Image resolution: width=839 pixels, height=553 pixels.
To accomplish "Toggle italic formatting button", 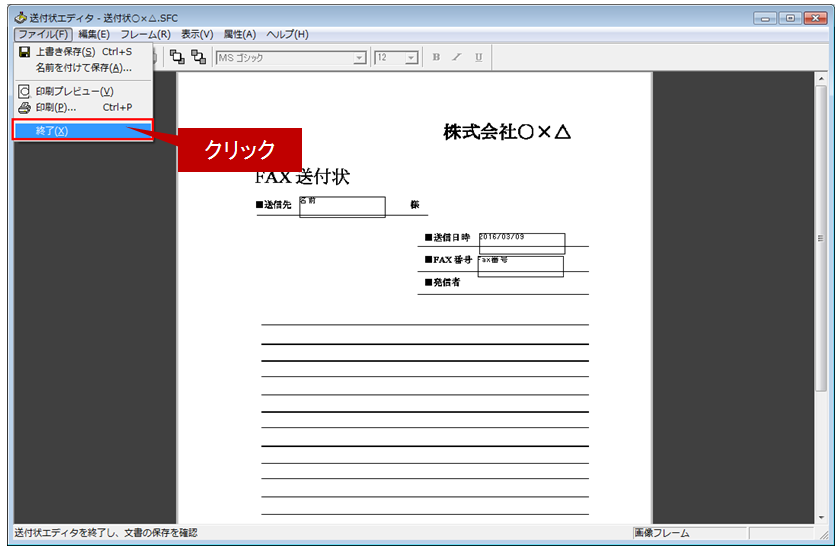I will point(457,57).
